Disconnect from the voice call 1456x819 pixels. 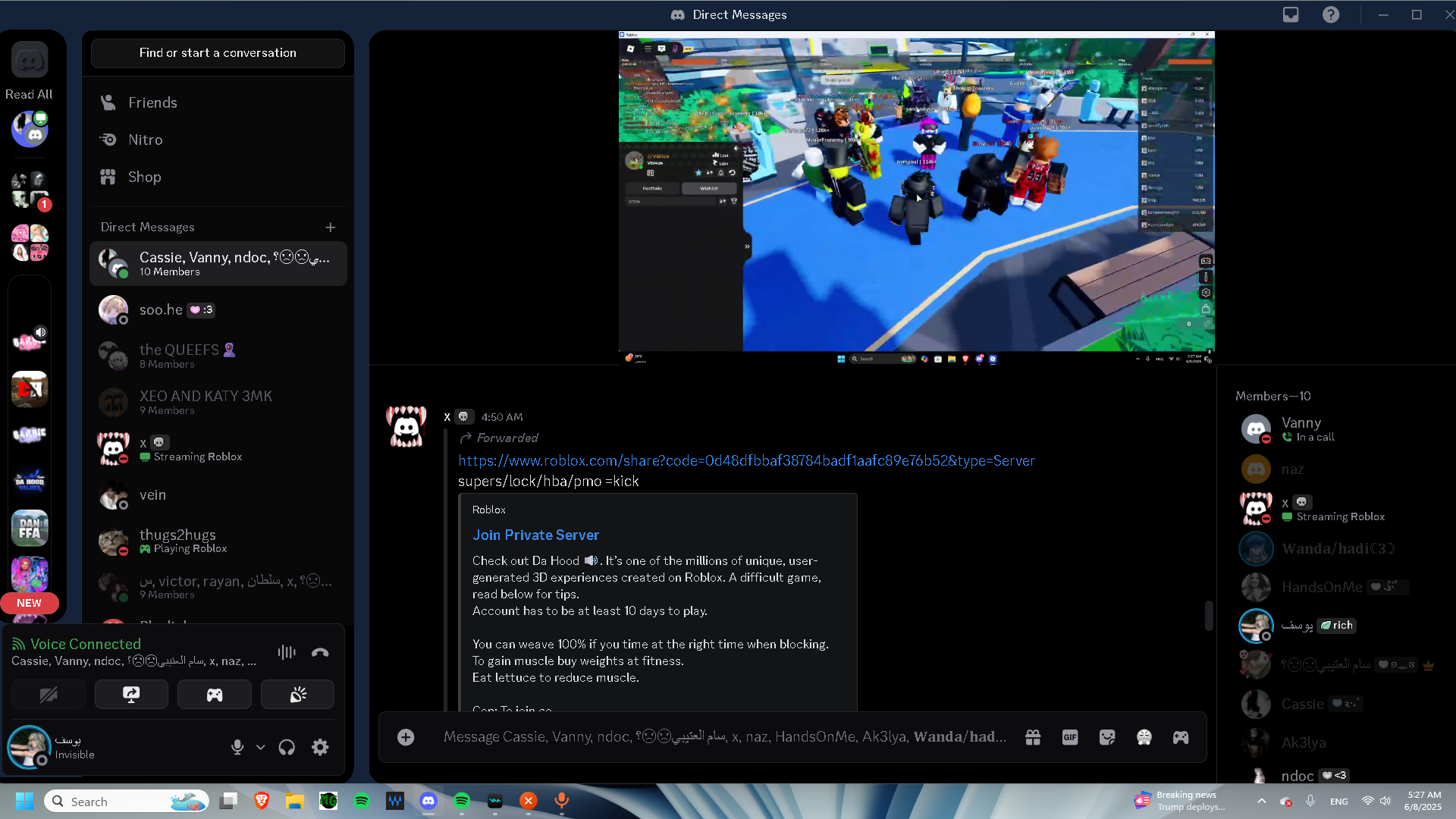point(320,652)
